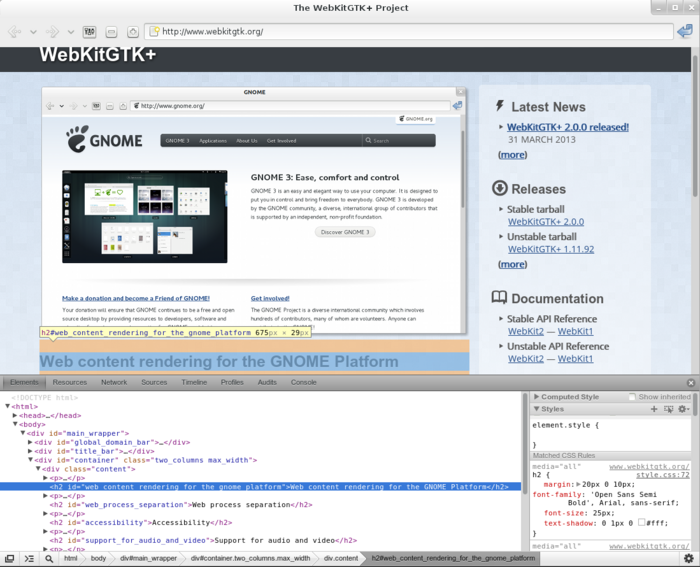Click the new style rule plus icon
The image size is (700, 567).
pyautogui.click(x=655, y=409)
